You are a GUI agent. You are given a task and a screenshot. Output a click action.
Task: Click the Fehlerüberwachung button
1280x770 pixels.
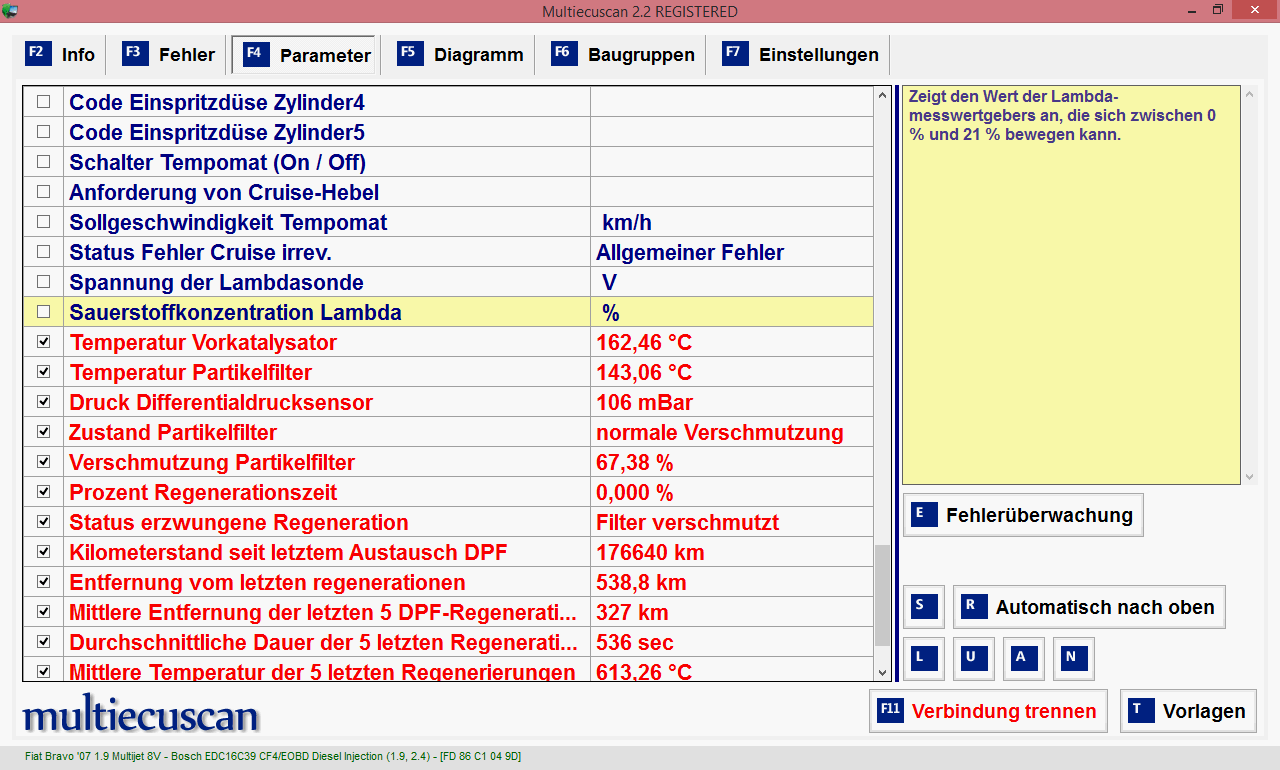1023,515
